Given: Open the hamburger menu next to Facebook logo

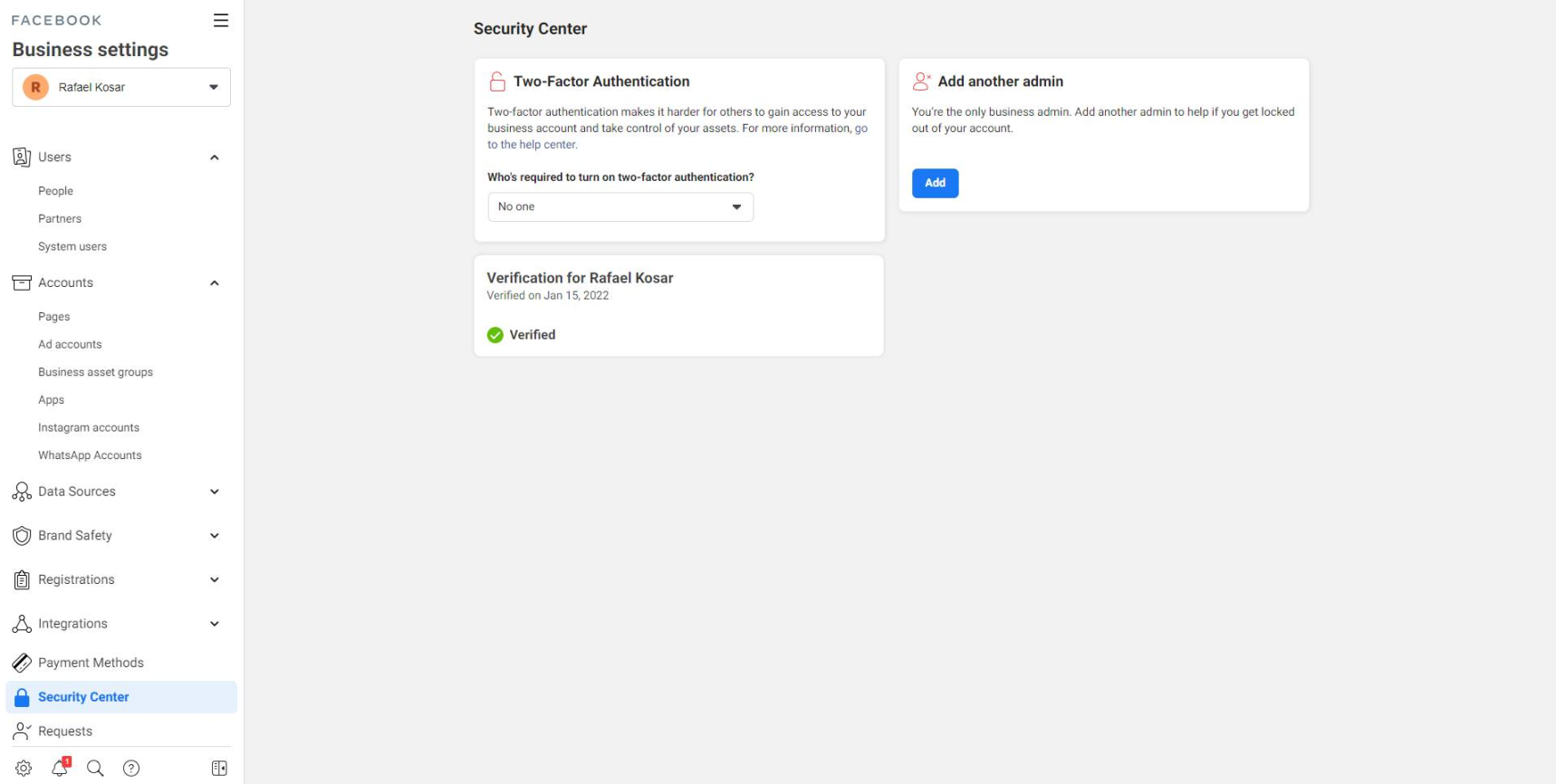Looking at the screenshot, I should click(221, 20).
